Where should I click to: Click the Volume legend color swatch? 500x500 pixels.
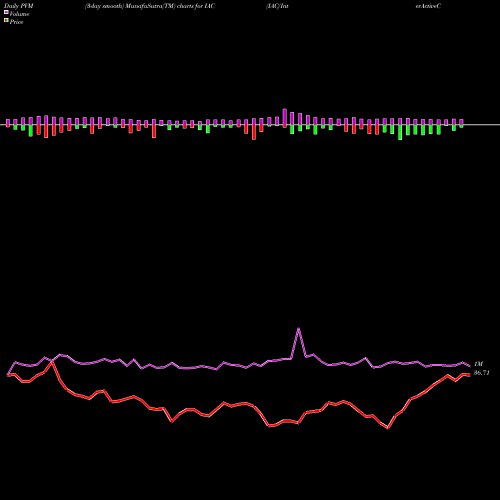click(x=6, y=12)
